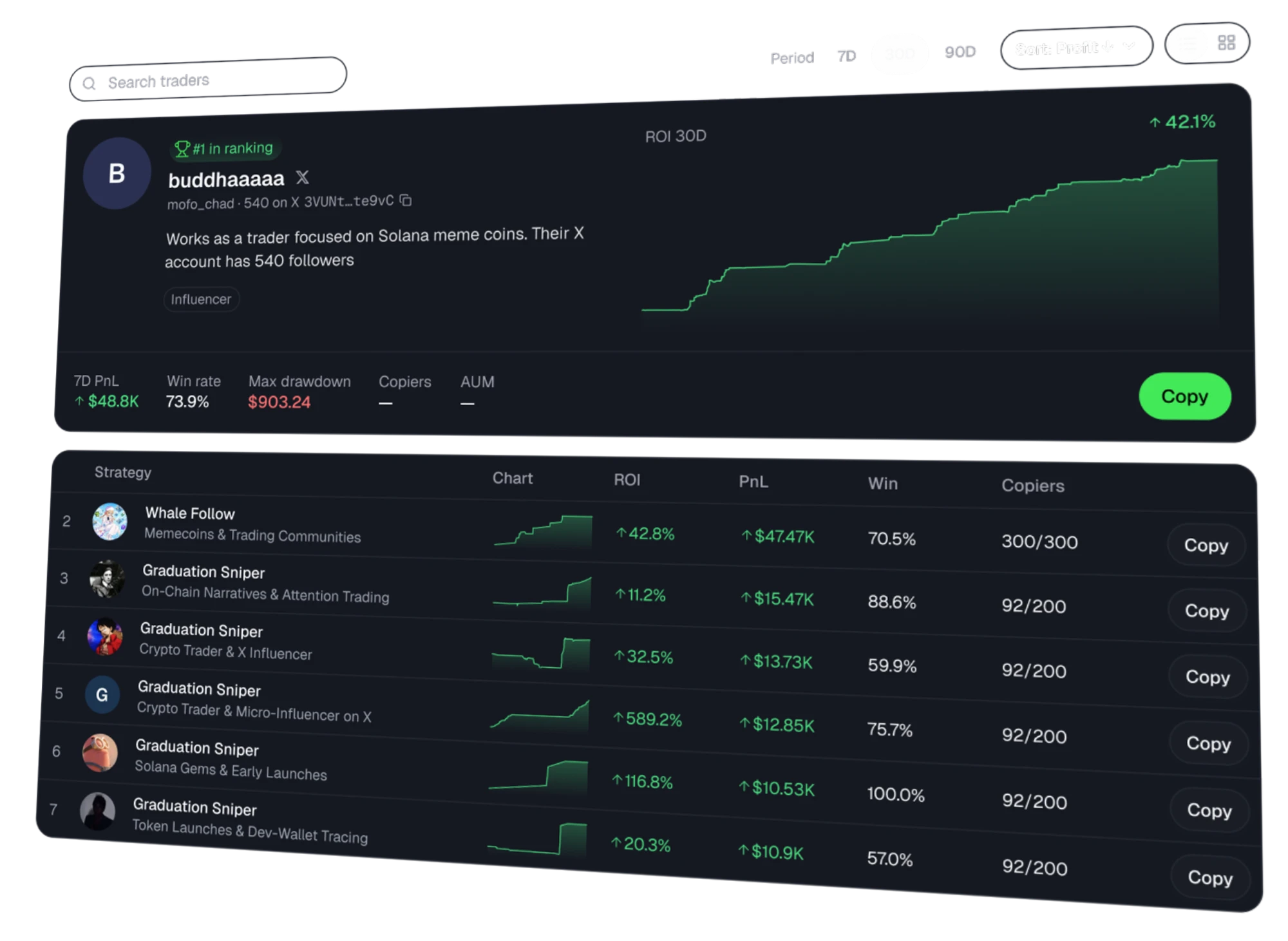
Task: Click the Win rate value 73.9%
Action: [x=187, y=402]
